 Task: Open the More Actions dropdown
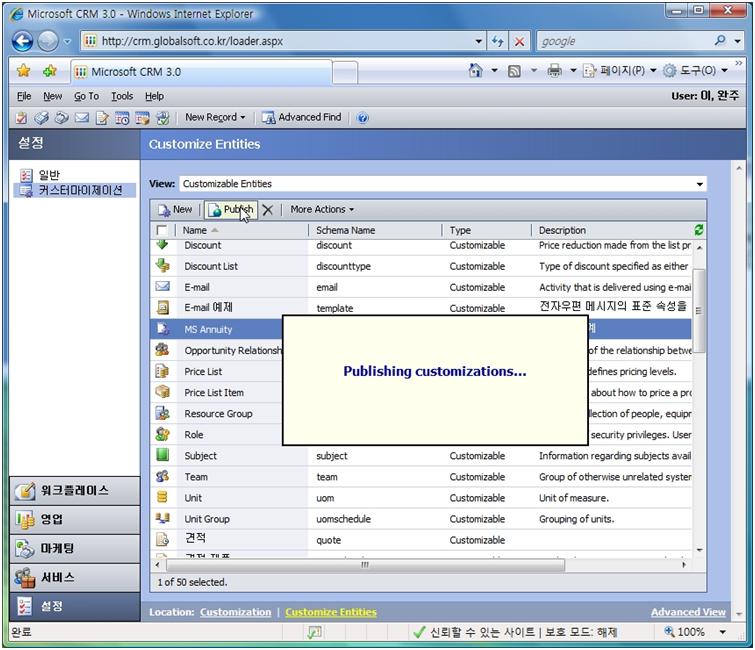(322, 210)
